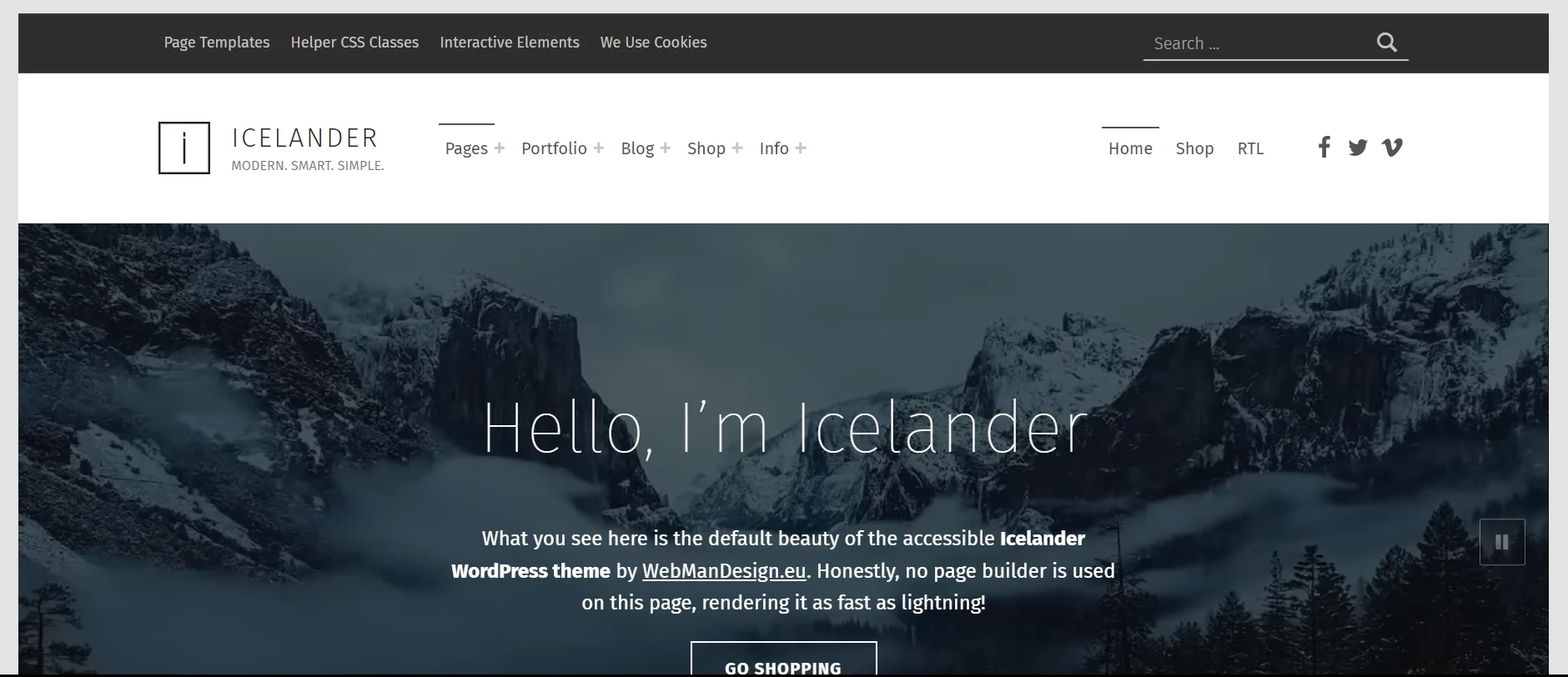Image resolution: width=1568 pixels, height=677 pixels.
Task: Open Page Templates in top bar
Action: [217, 43]
